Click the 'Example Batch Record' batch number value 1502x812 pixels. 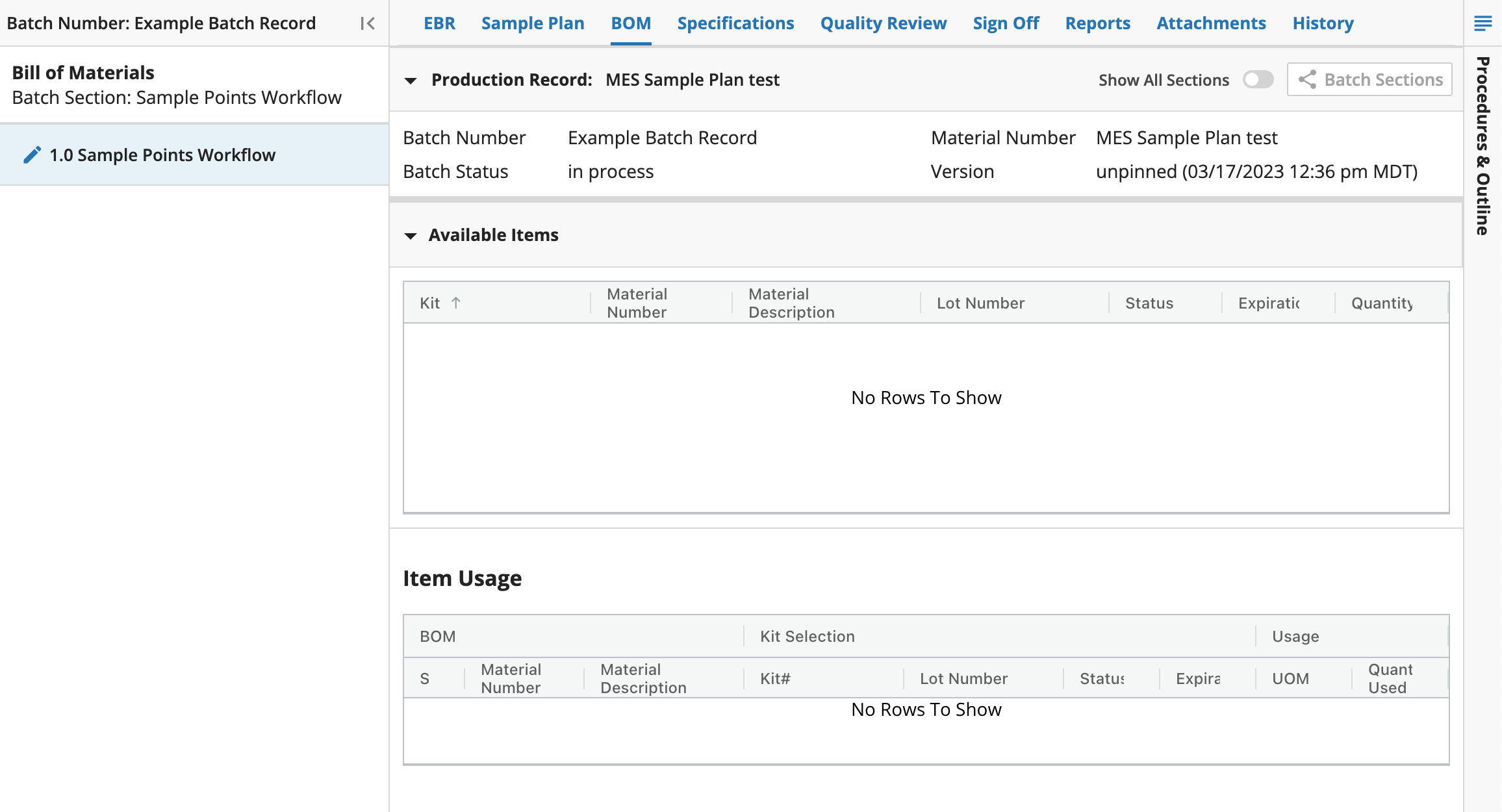(662, 138)
